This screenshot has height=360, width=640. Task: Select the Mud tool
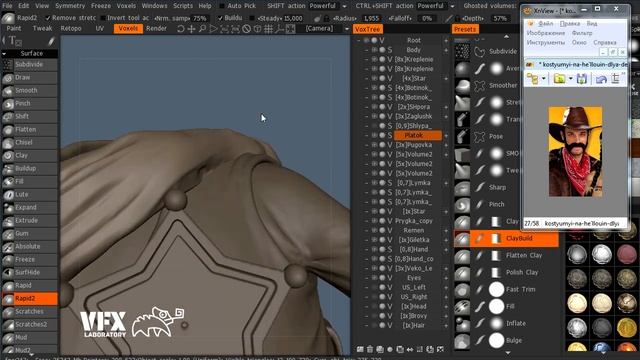click(x=29, y=338)
